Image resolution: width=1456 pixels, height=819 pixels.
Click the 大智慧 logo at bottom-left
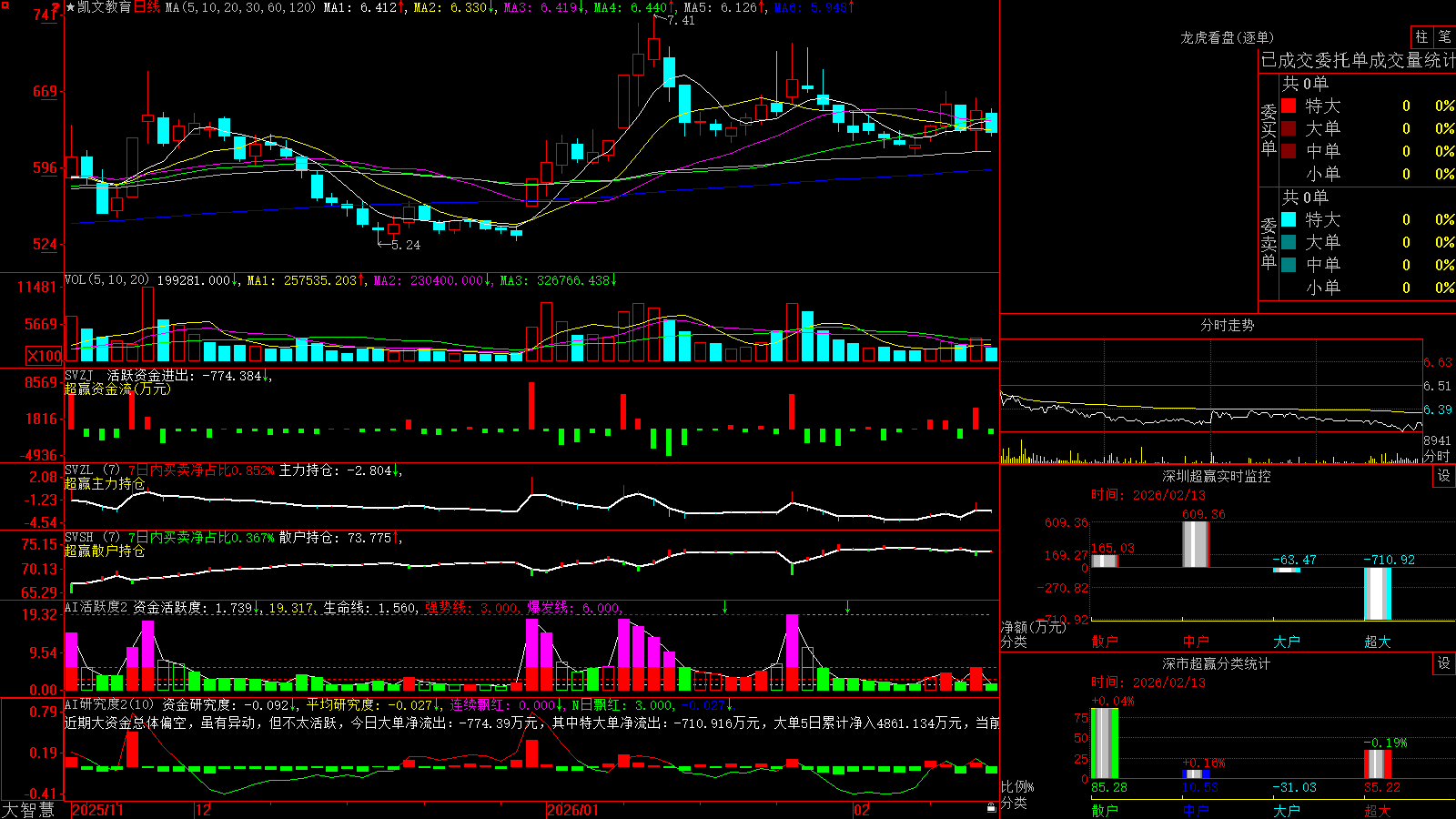(x=28, y=809)
